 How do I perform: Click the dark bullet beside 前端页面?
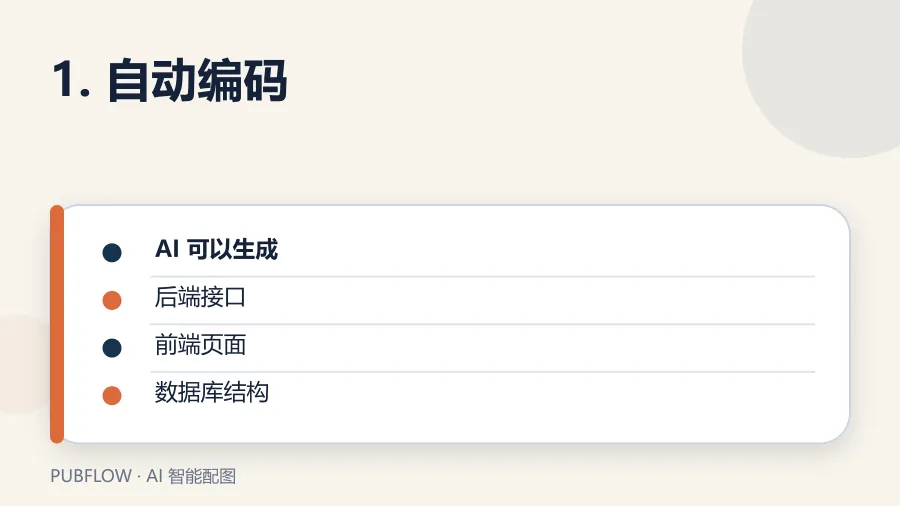(x=112, y=348)
